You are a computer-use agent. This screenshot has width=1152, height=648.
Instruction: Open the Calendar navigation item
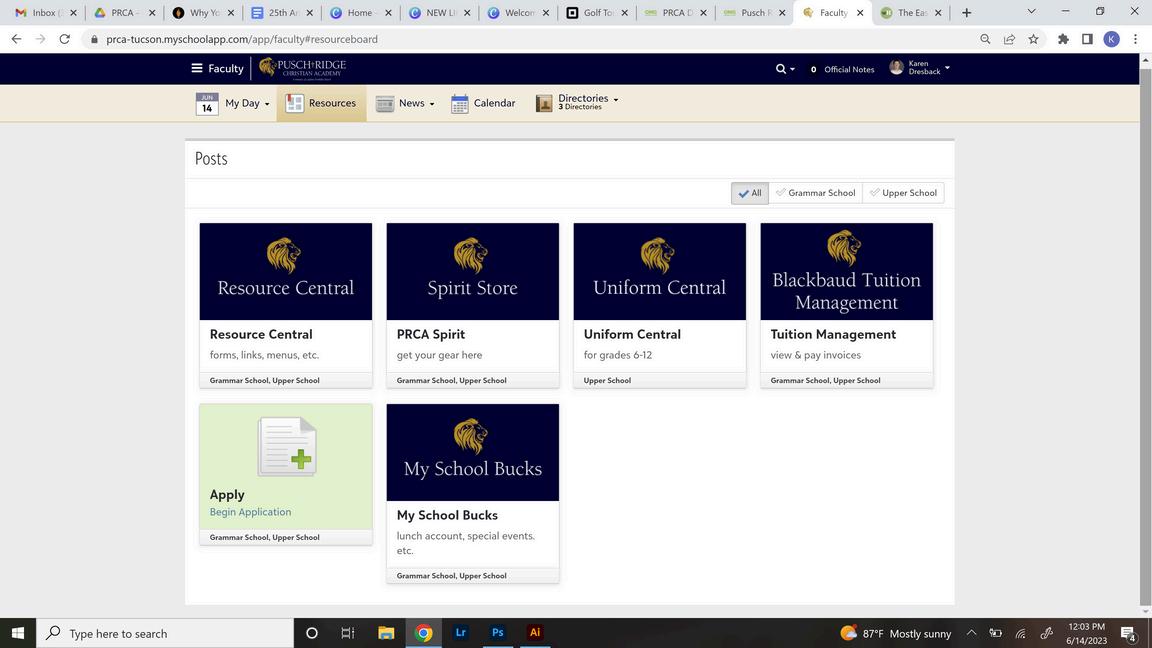[483, 104]
